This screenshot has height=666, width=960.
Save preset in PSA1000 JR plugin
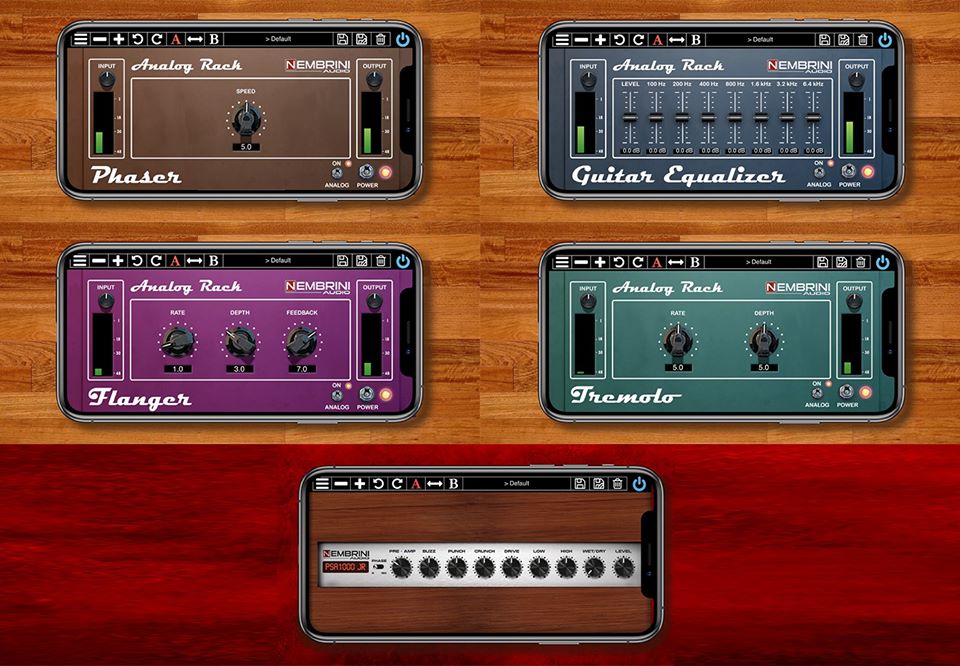coord(580,484)
